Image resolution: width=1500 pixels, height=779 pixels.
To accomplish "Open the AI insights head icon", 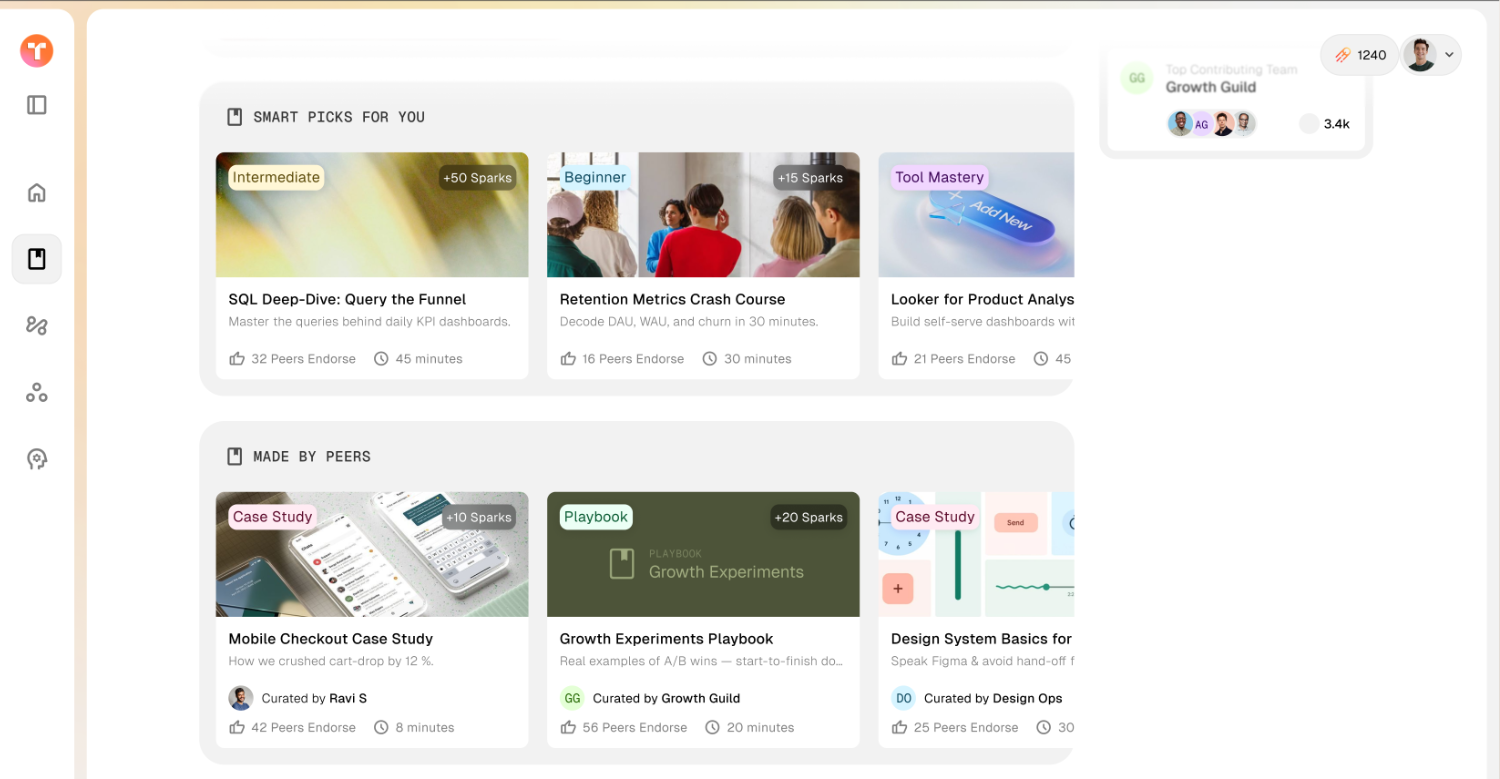I will coord(37,459).
